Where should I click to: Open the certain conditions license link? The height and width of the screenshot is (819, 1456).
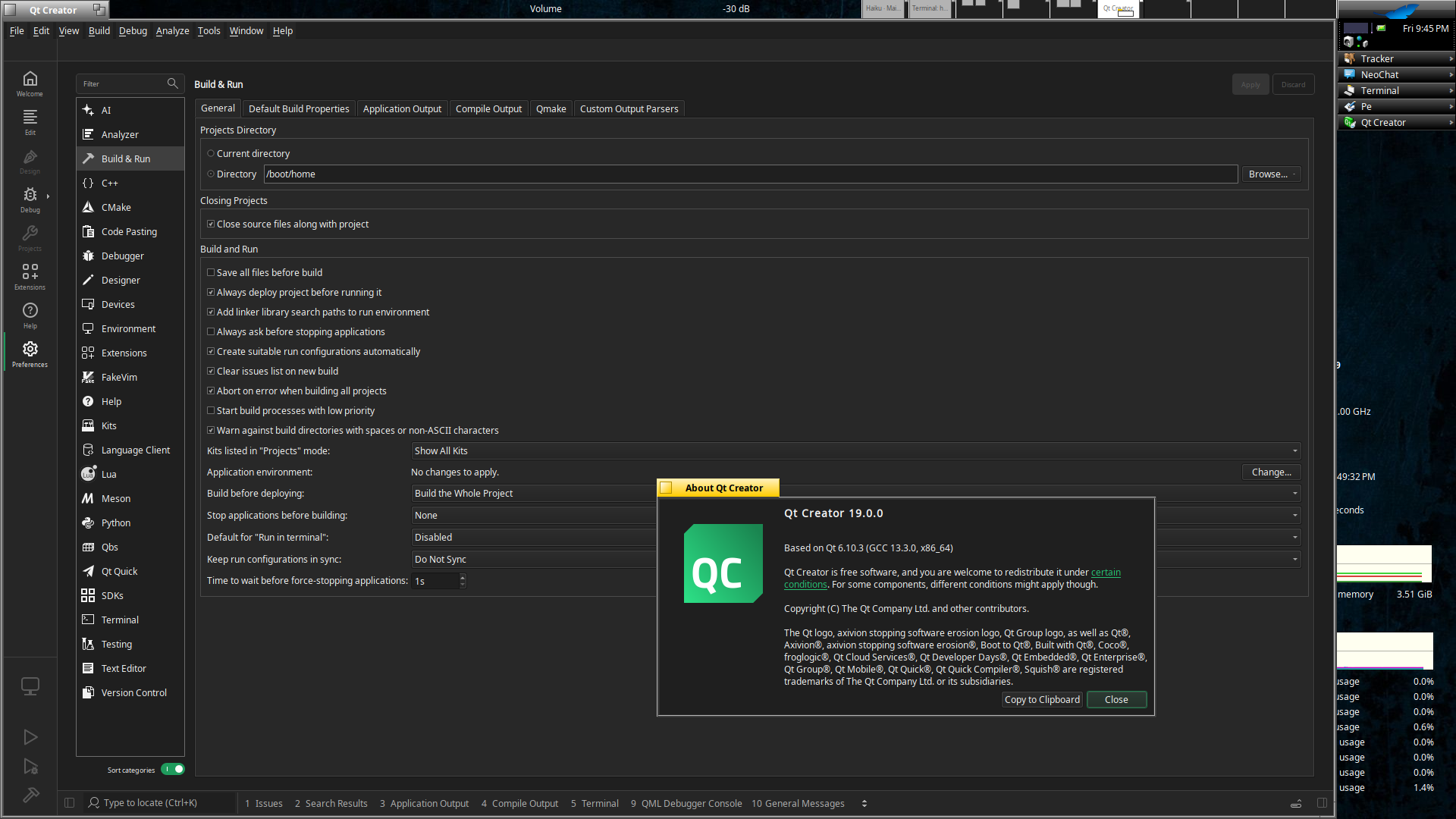click(1106, 573)
